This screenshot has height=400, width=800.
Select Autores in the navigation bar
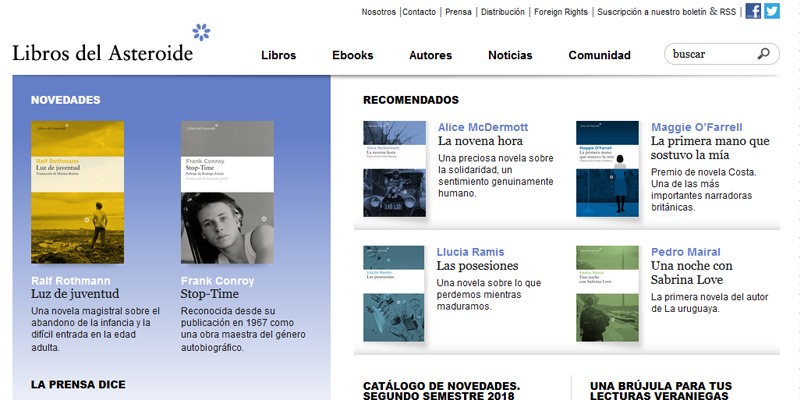(x=430, y=56)
